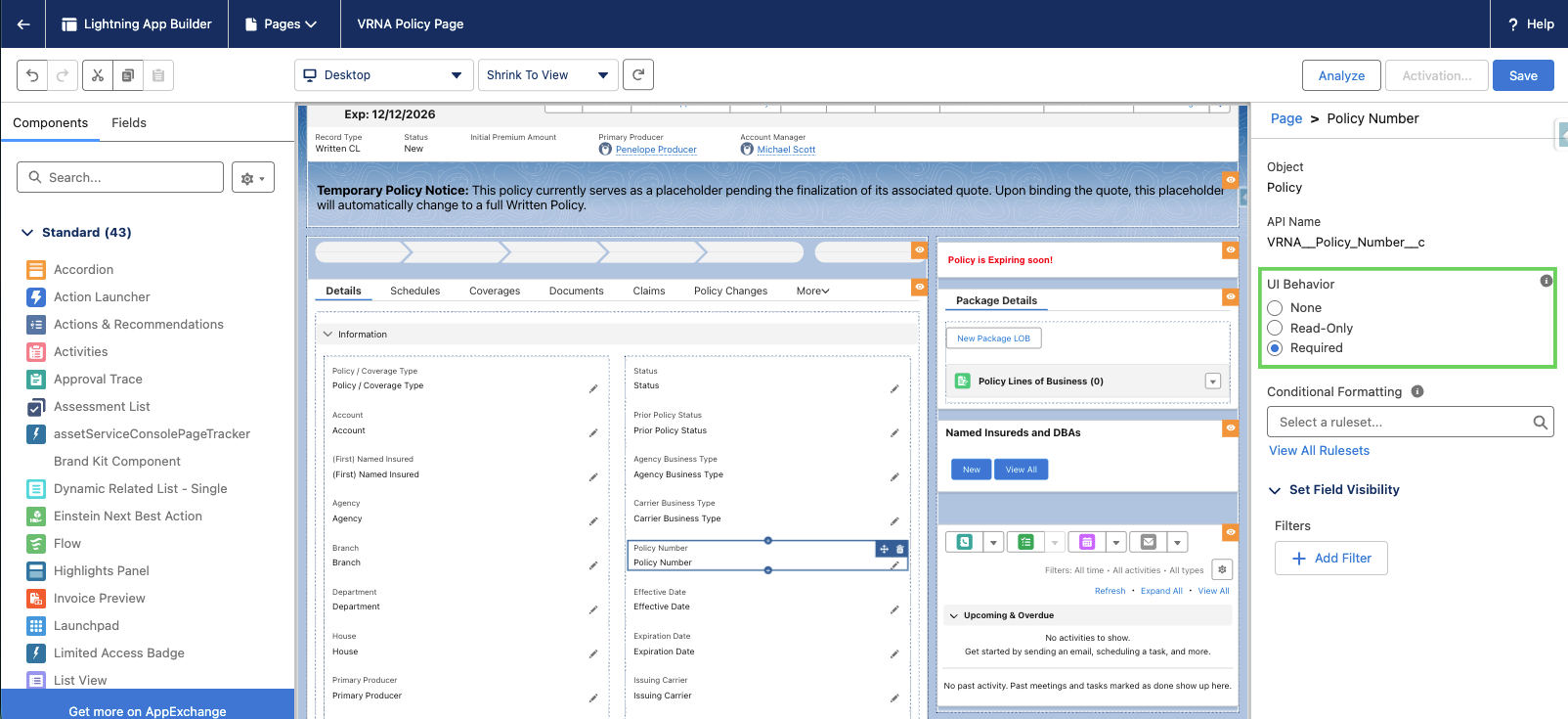
Task: Copy the selected component
Action: [x=127, y=75]
